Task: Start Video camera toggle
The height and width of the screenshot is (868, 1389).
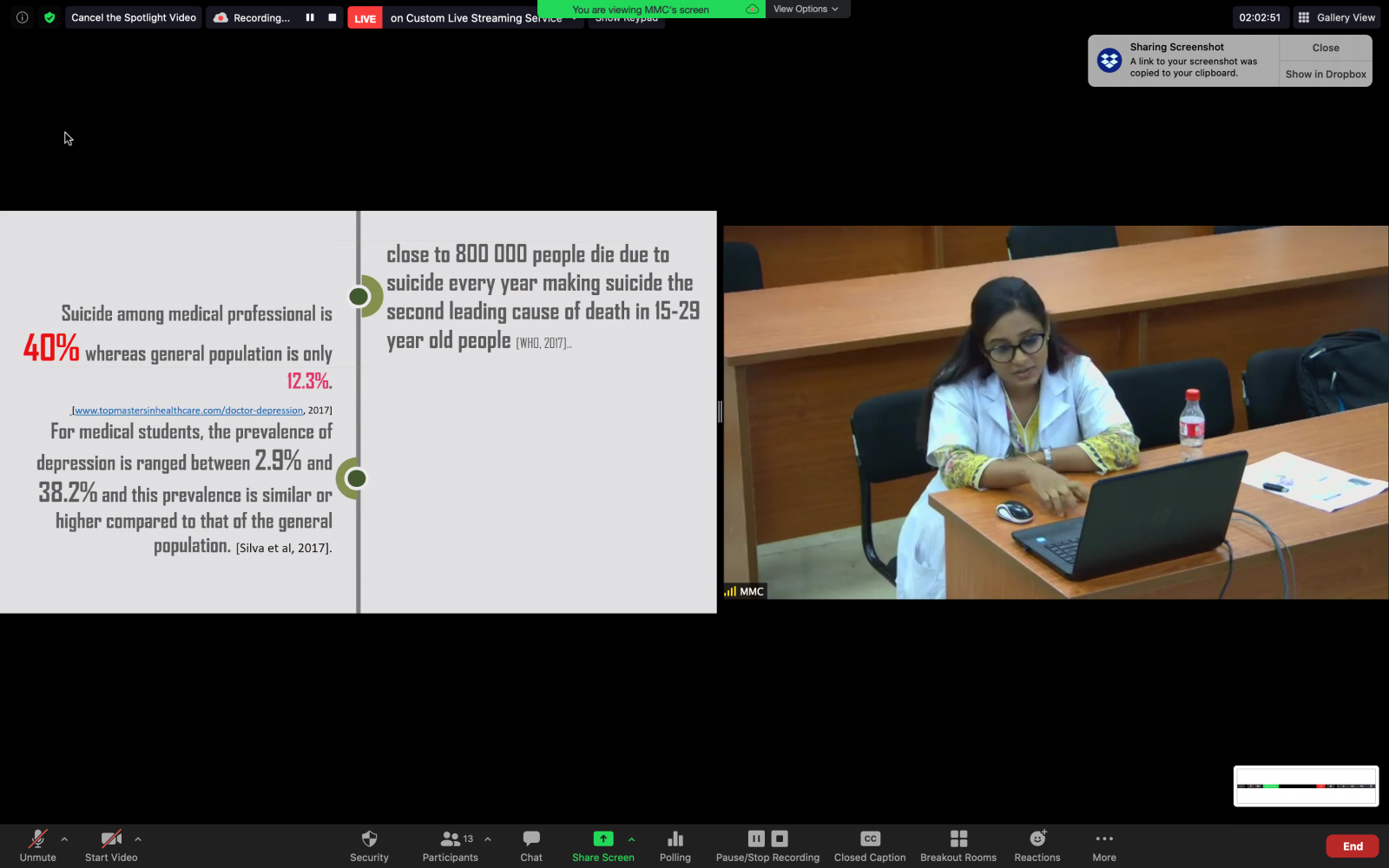Action: pyautogui.click(x=110, y=839)
